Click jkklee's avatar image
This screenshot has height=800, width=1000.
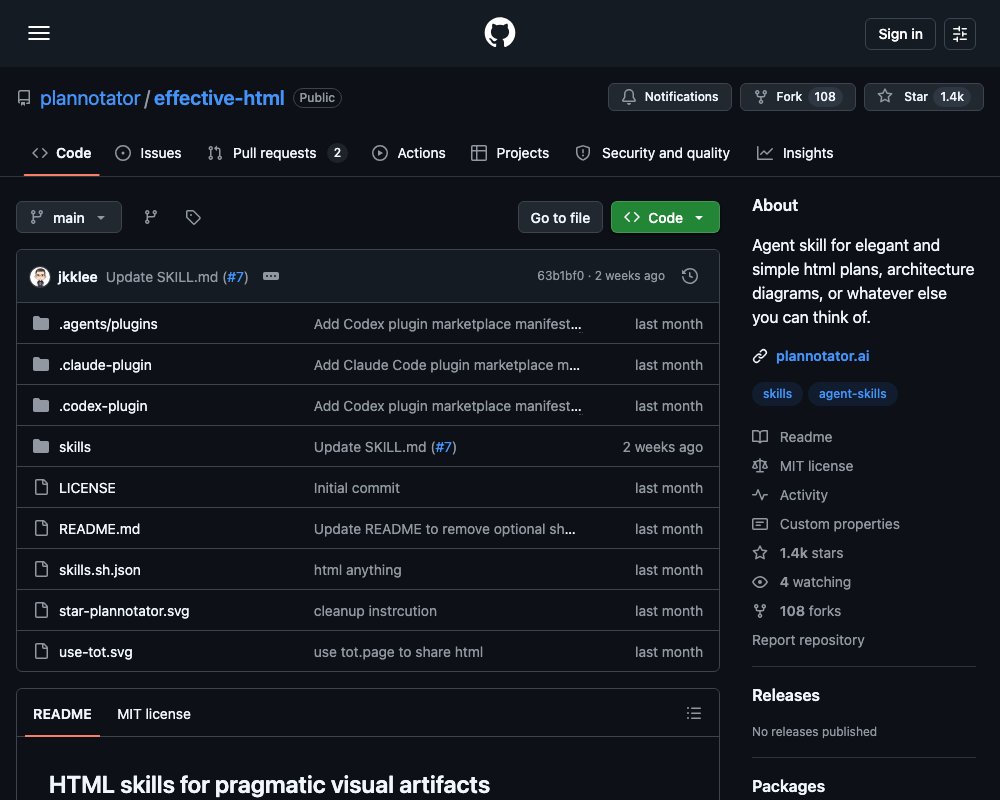40,276
